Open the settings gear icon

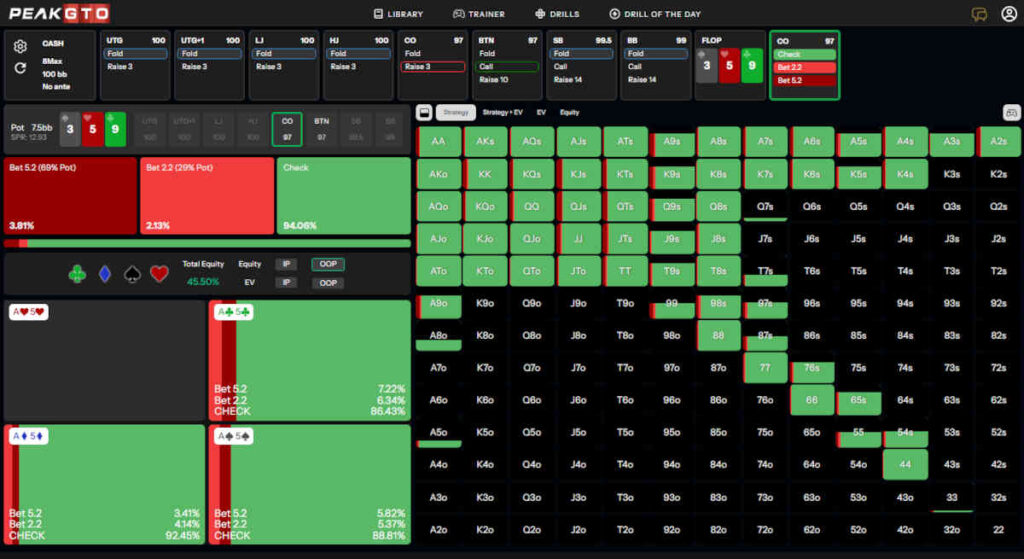pos(20,46)
